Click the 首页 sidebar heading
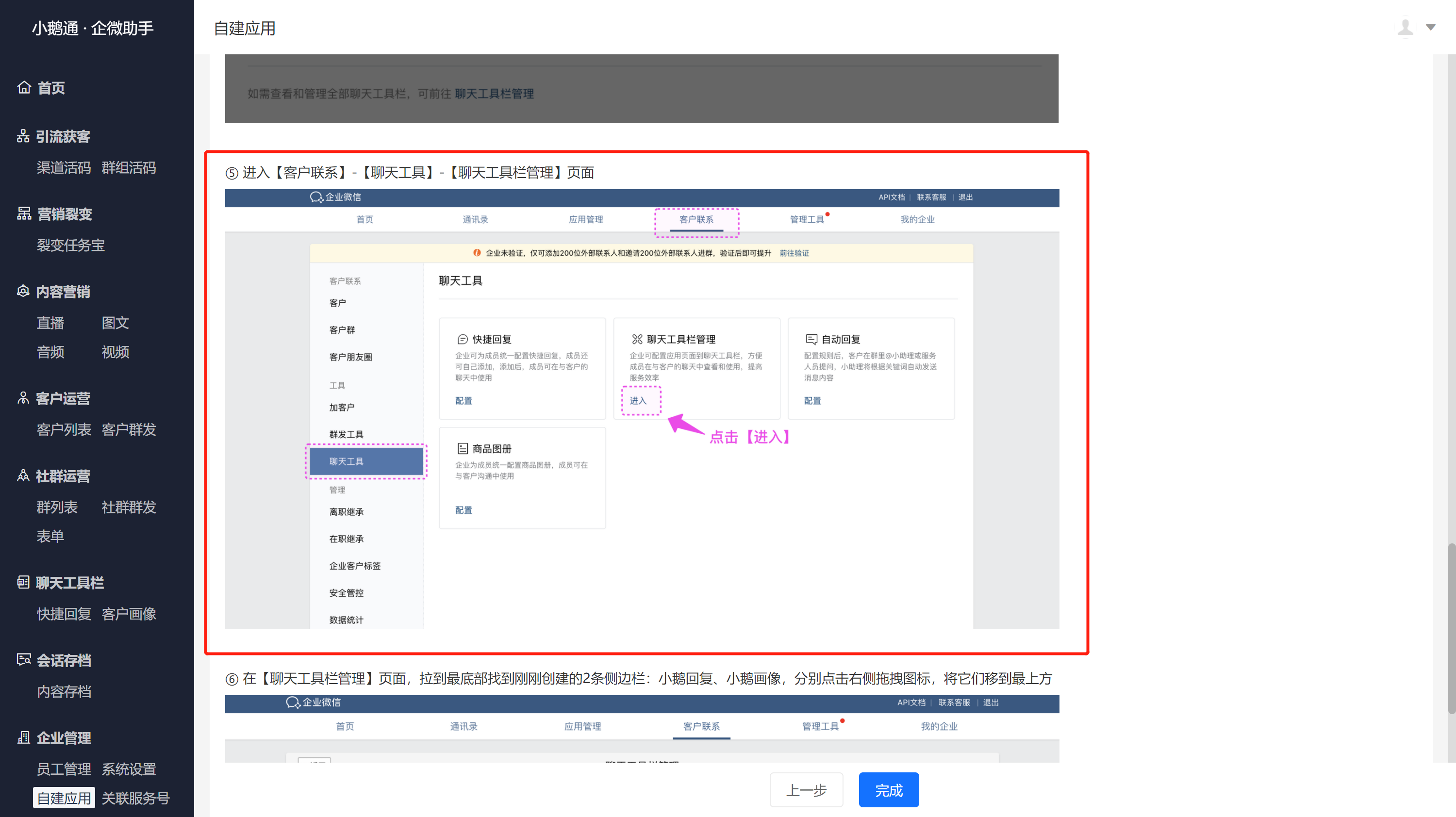Viewport: 1456px width, 817px height. [x=51, y=88]
